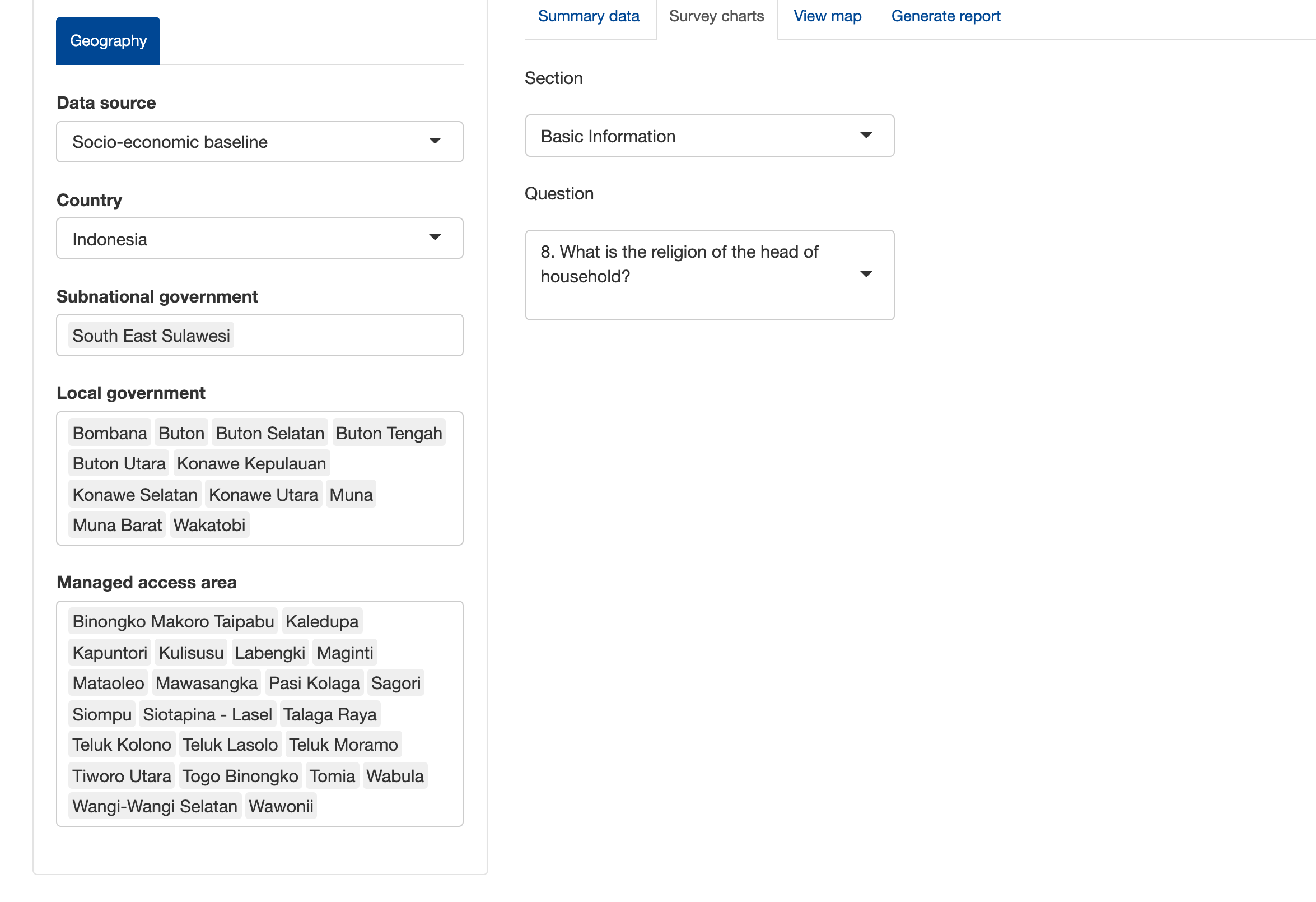Select the Kaledupa managed access area
Screen dimensions: 1316x902
point(322,621)
